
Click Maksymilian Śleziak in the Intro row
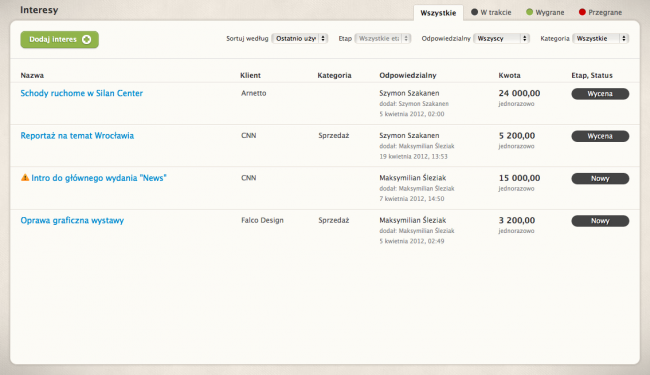tap(412, 178)
